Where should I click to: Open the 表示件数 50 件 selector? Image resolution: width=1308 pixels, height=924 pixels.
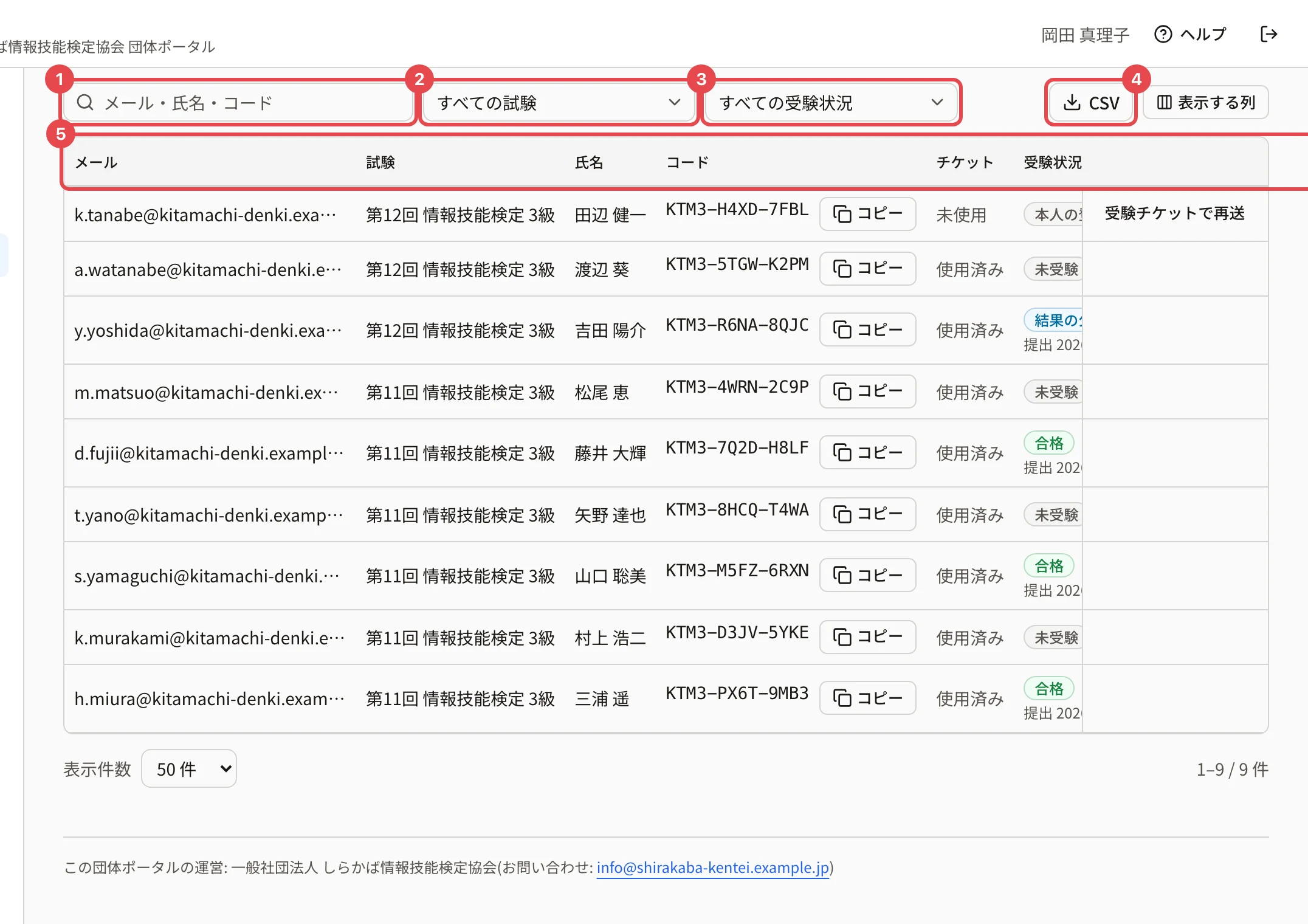[189, 769]
